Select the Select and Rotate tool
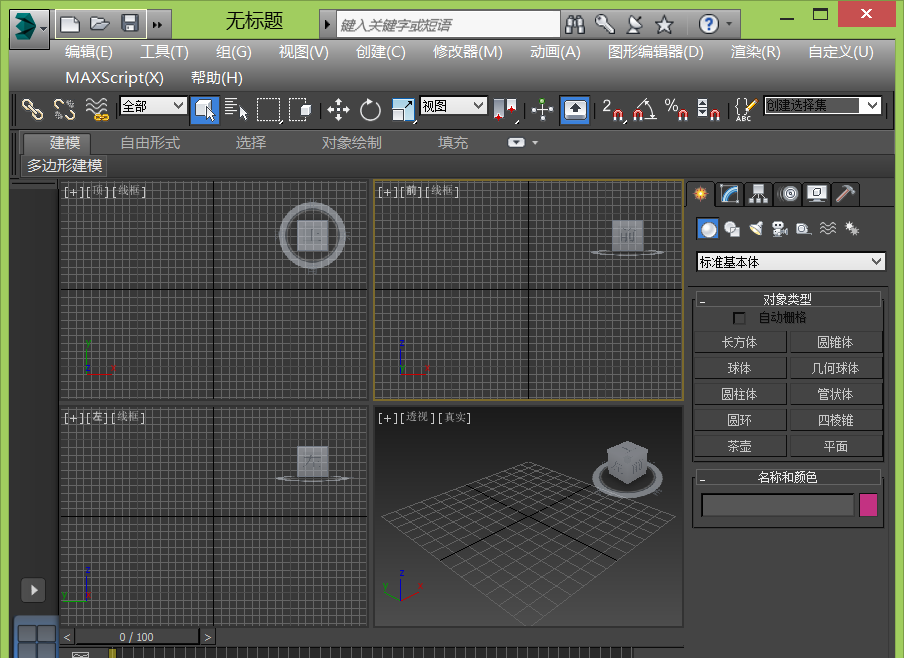Viewport: 904px width, 658px height. pos(370,110)
